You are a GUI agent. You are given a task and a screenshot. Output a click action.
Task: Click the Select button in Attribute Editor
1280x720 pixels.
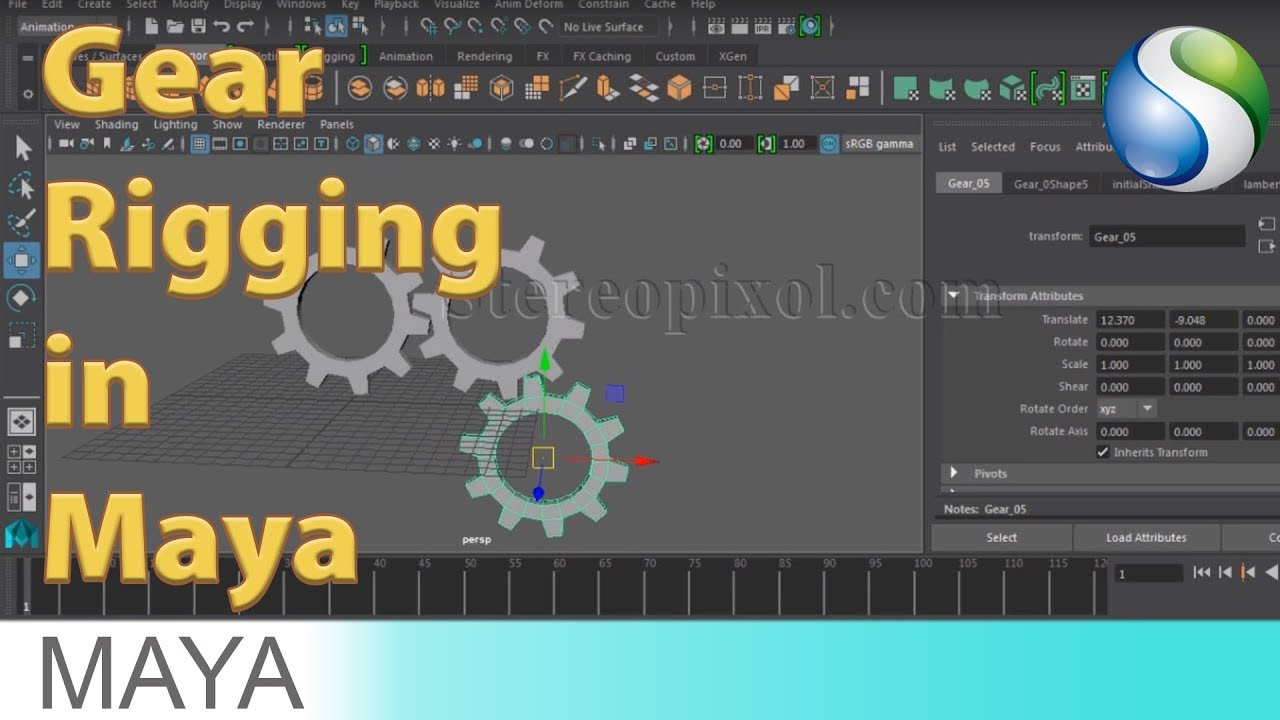1001,537
